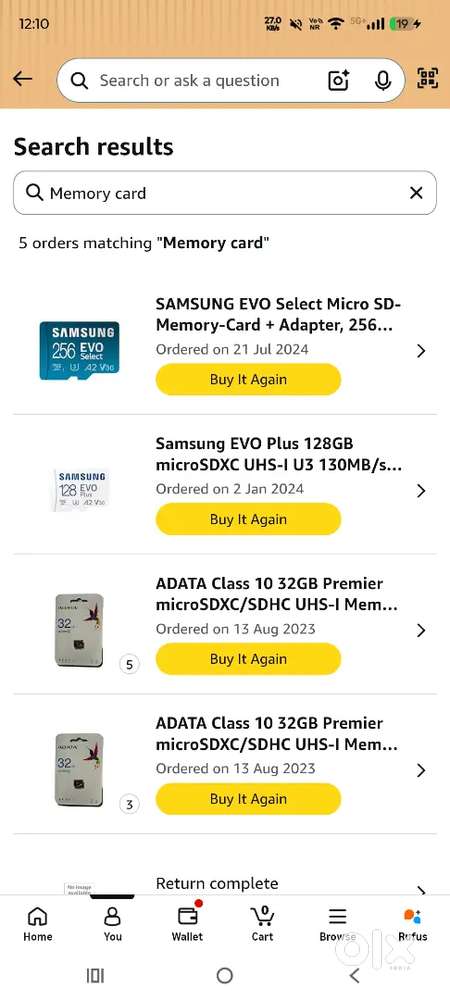Tap the microphone voice search icon
450x1000 pixels.
382,80
